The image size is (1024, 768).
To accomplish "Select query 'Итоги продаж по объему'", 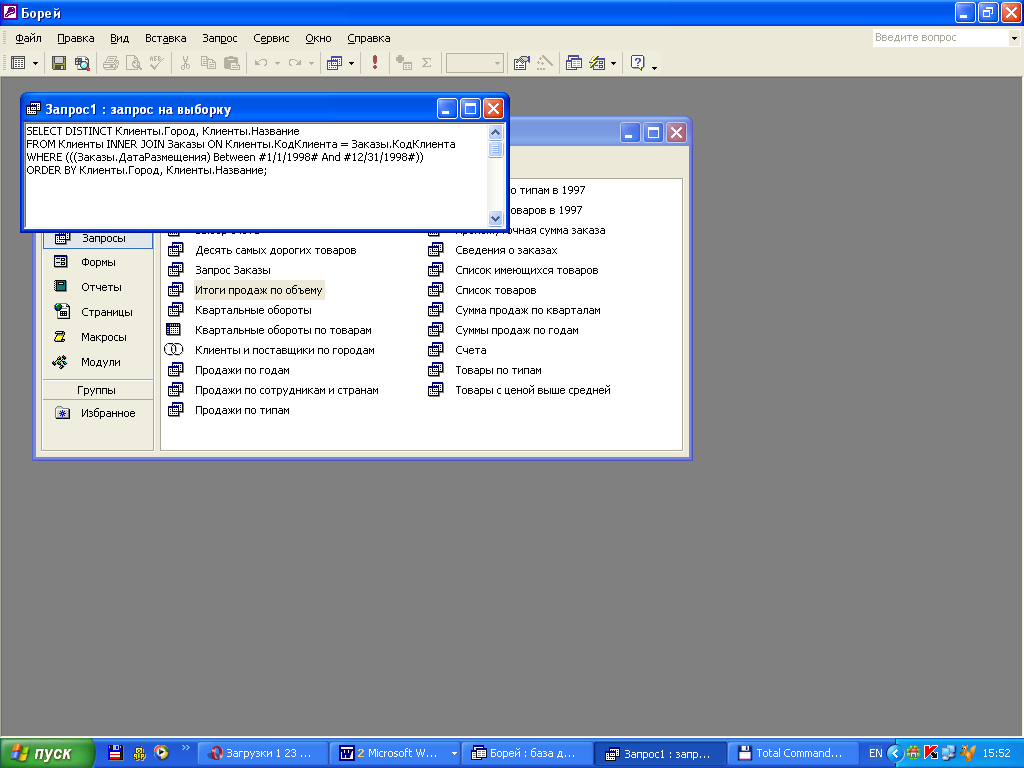I will (259, 290).
